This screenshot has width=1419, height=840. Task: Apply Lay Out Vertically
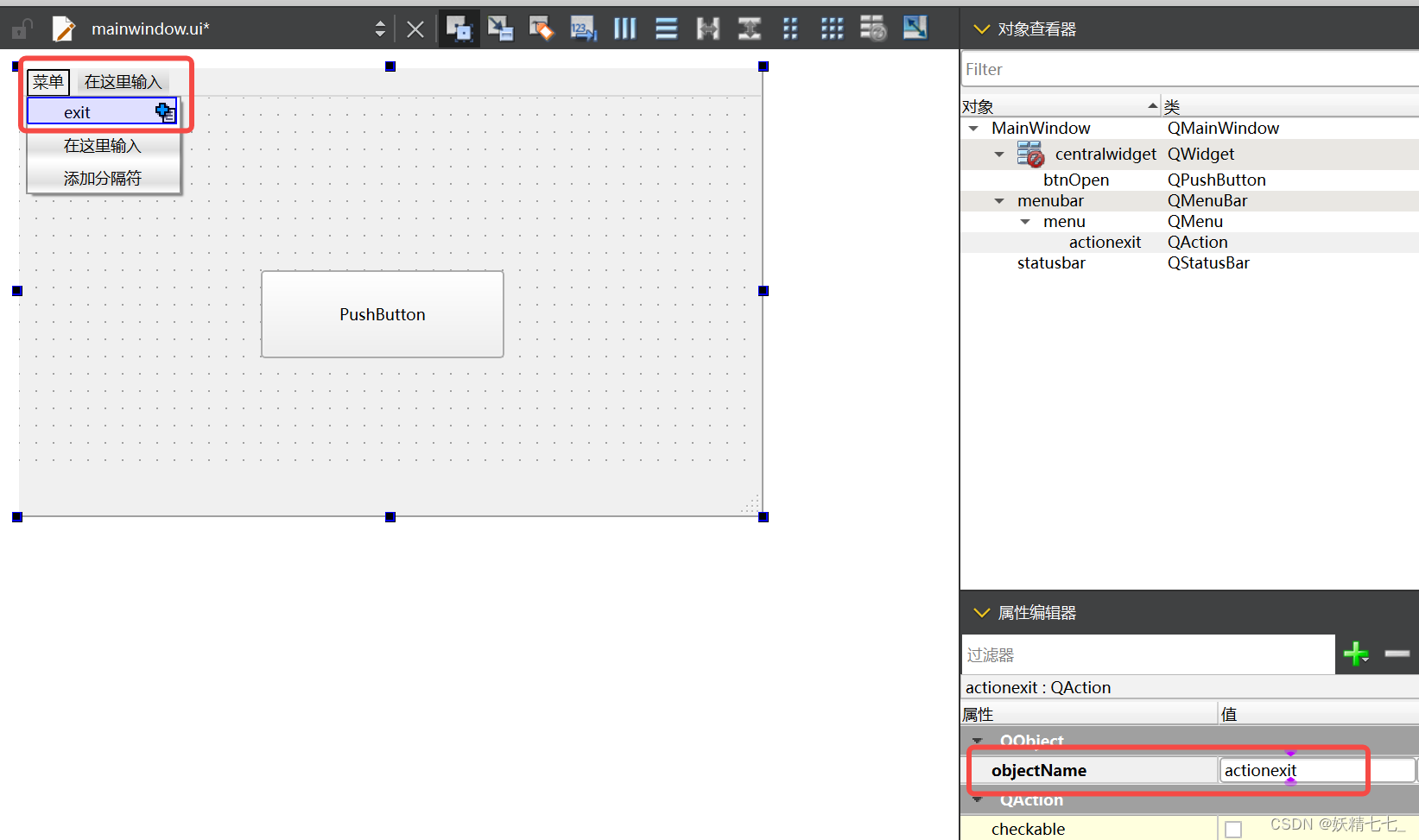coord(666,28)
